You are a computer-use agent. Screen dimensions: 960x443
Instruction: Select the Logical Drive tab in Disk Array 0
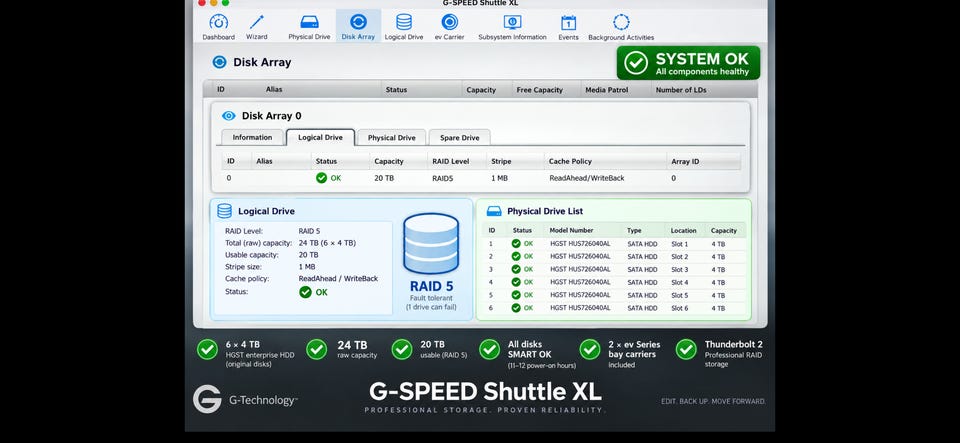pyautogui.click(x=320, y=138)
